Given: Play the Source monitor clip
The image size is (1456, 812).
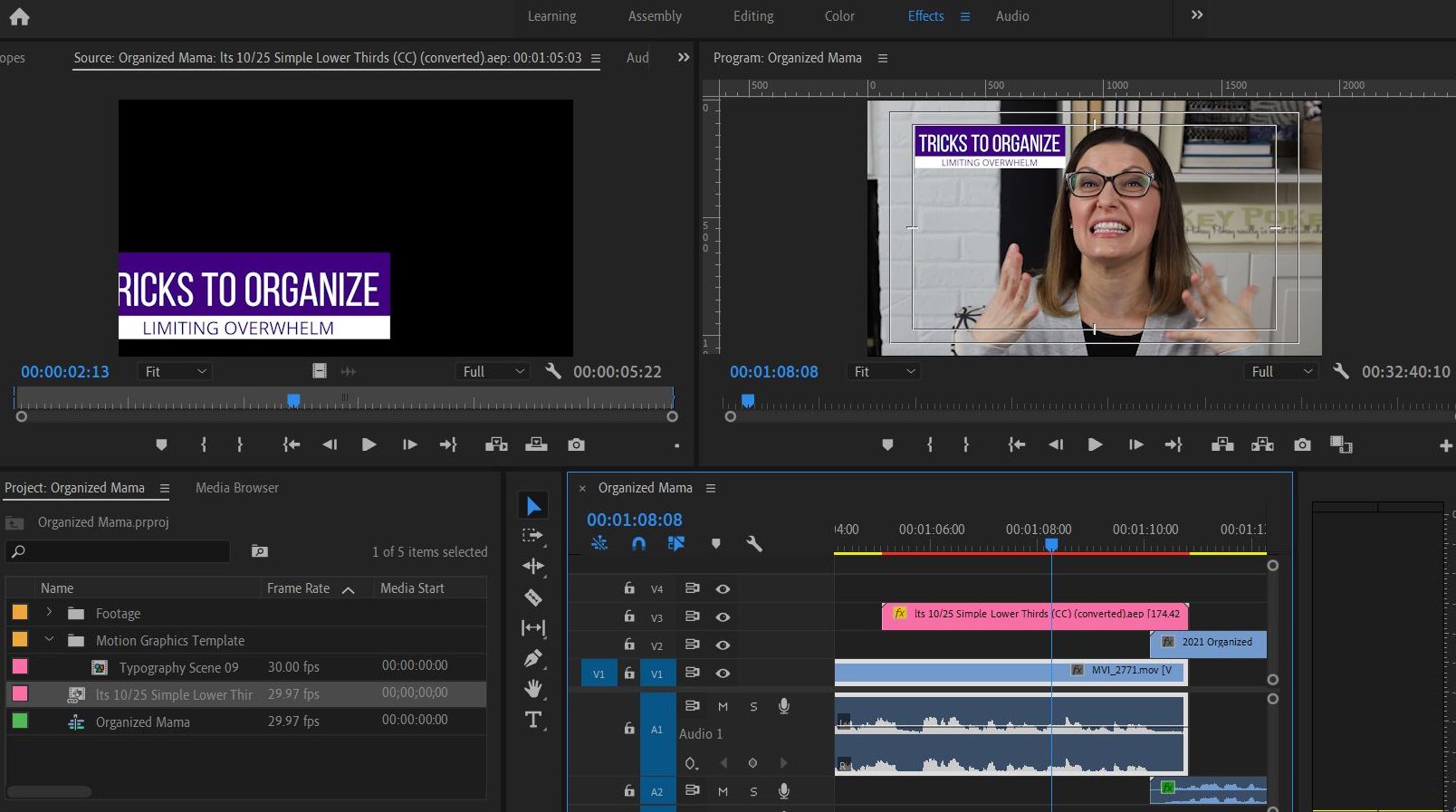Looking at the screenshot, I should pyautogui.click(x=369, y=444).
